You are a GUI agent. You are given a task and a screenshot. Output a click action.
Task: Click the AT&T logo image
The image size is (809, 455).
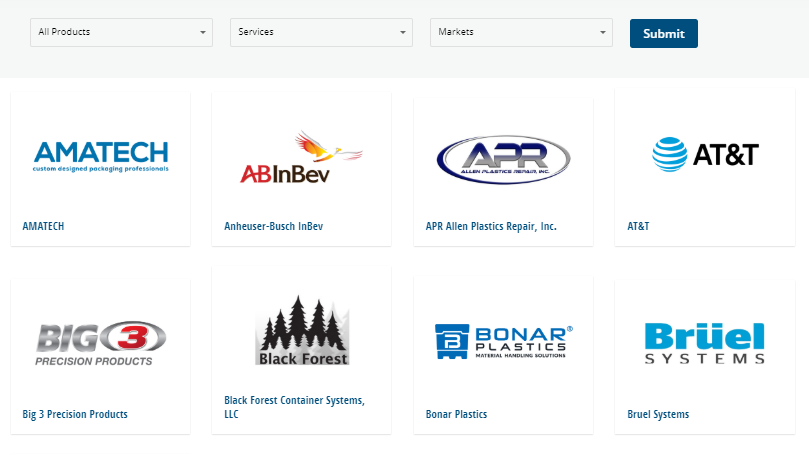(x=705, y=154)
